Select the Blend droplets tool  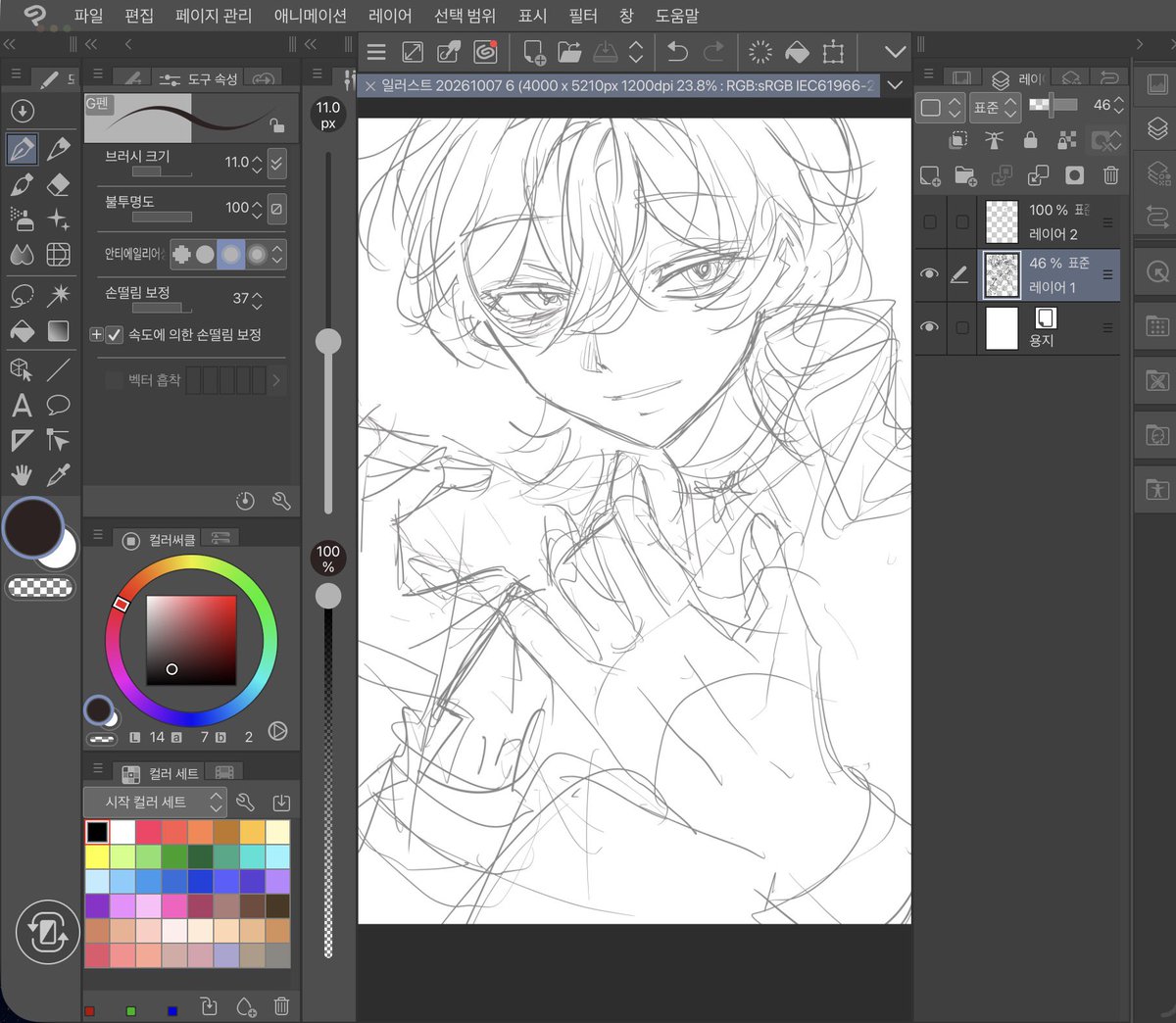point(22,255)
